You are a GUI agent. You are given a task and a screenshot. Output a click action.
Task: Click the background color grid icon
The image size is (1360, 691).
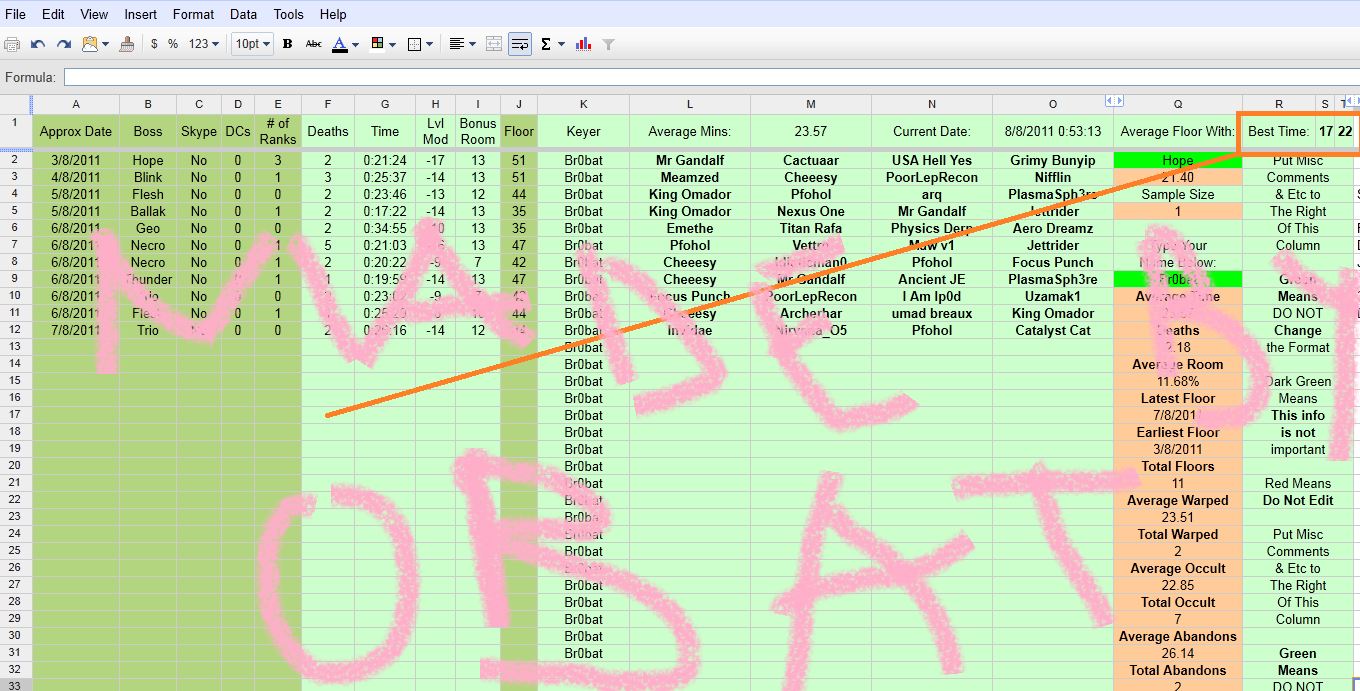pyautogui.click(x=377, y=44)
